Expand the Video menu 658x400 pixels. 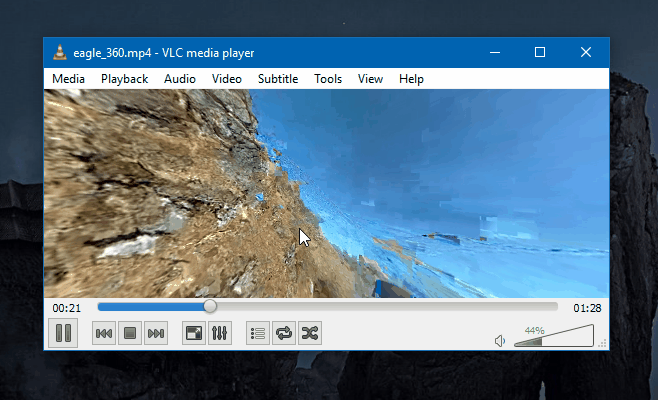click(x=227, y=79)
